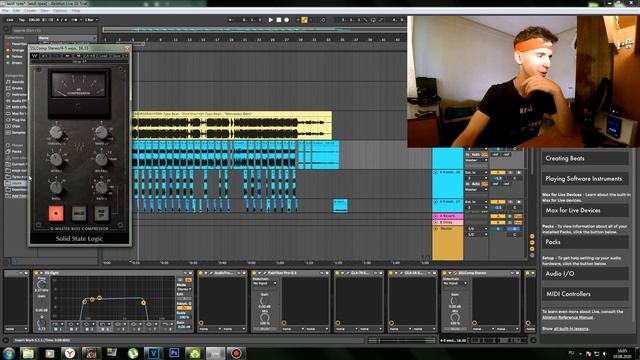The width and height of the screenshot is (640, 360).
Task: Open the FabFilter Sidechain No Input dropdown
Action: pos(264,283)
